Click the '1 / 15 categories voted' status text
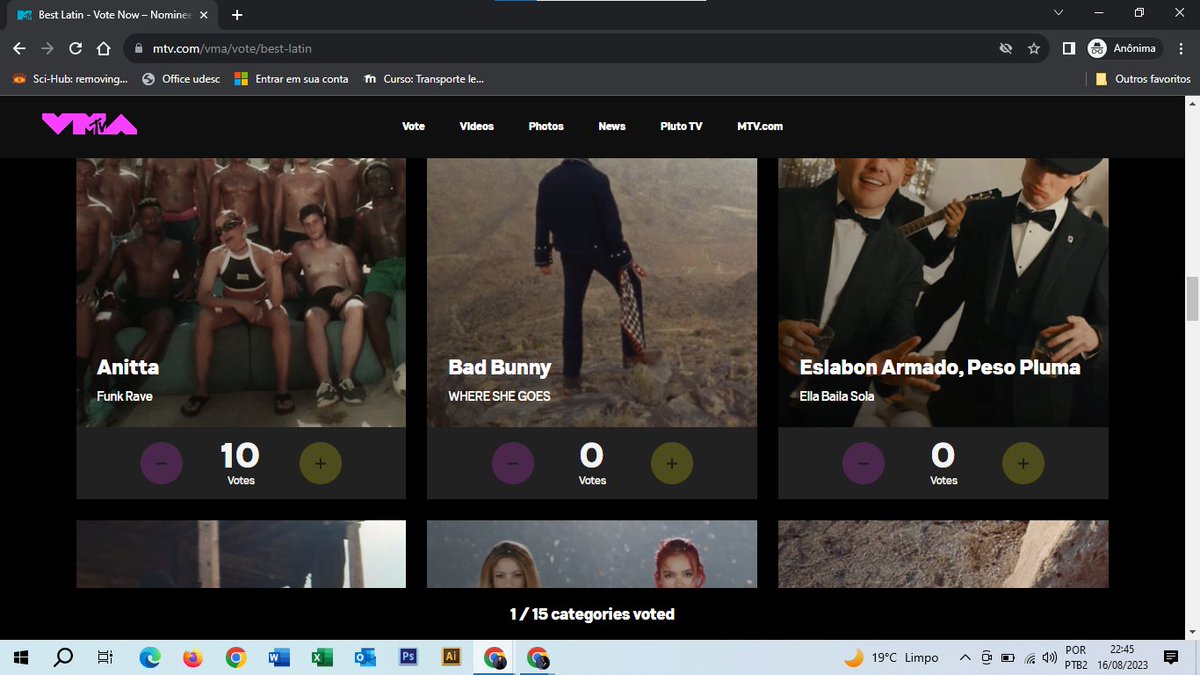Image resolution: width=1200 pixels, height=675 pixels. click(x=592, y=614)
